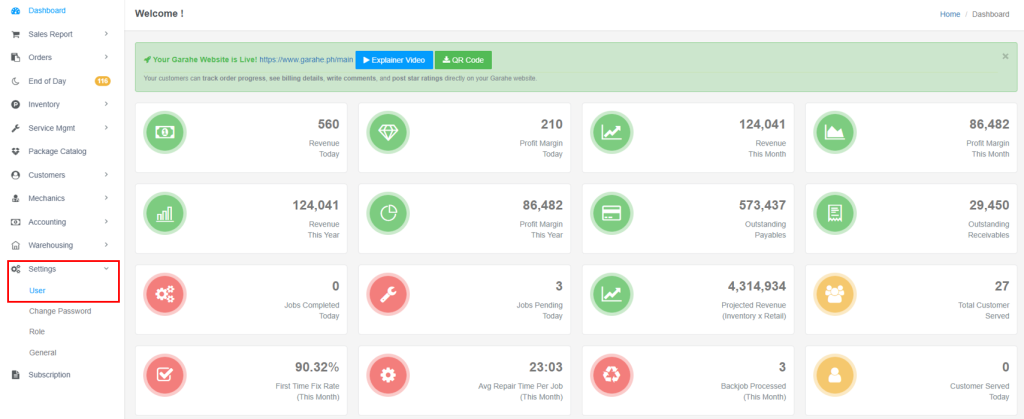Screen dimensions: 1024x419
Task: Dismiss the green website live banner
Action: [x=1005, y=57]
